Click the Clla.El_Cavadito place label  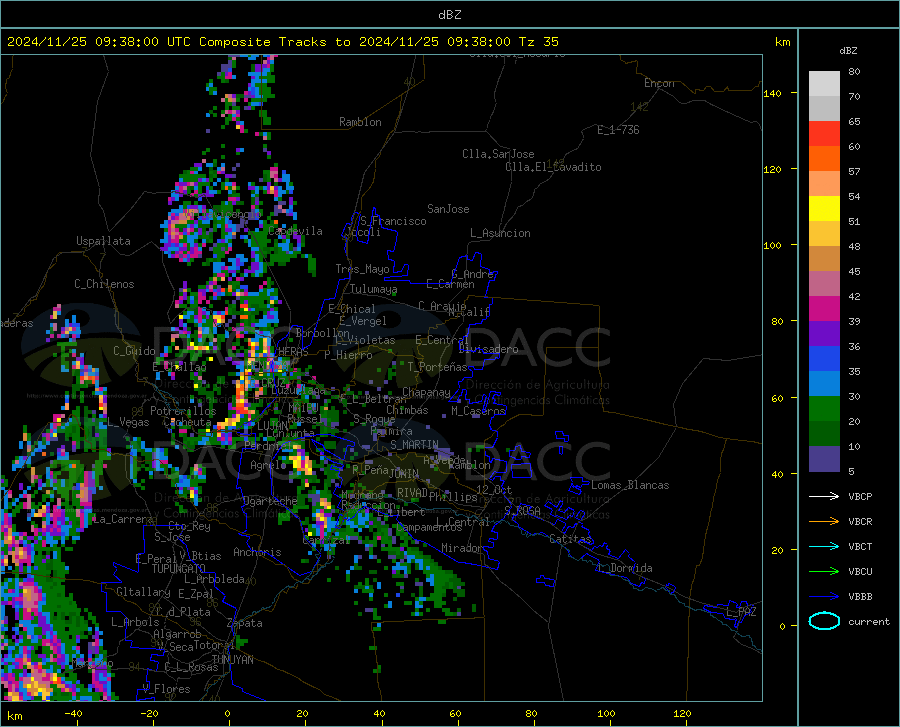(x=553, y=167)
